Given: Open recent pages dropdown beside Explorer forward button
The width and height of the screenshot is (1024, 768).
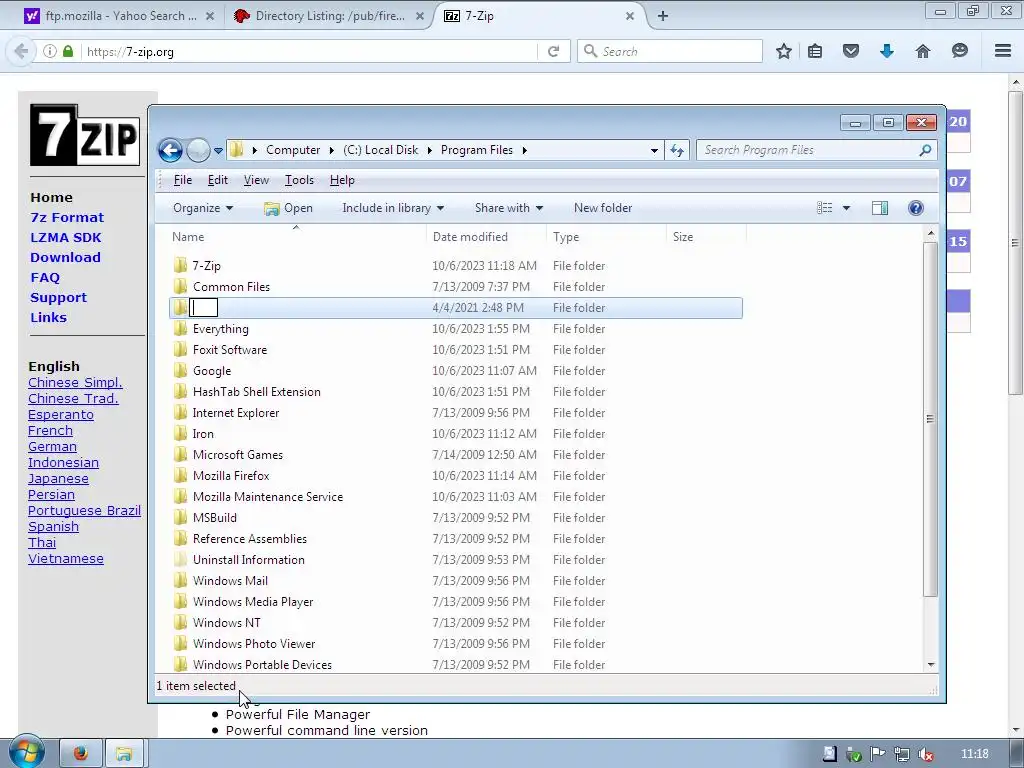Looking at the screenshot, I should [218, 151].
